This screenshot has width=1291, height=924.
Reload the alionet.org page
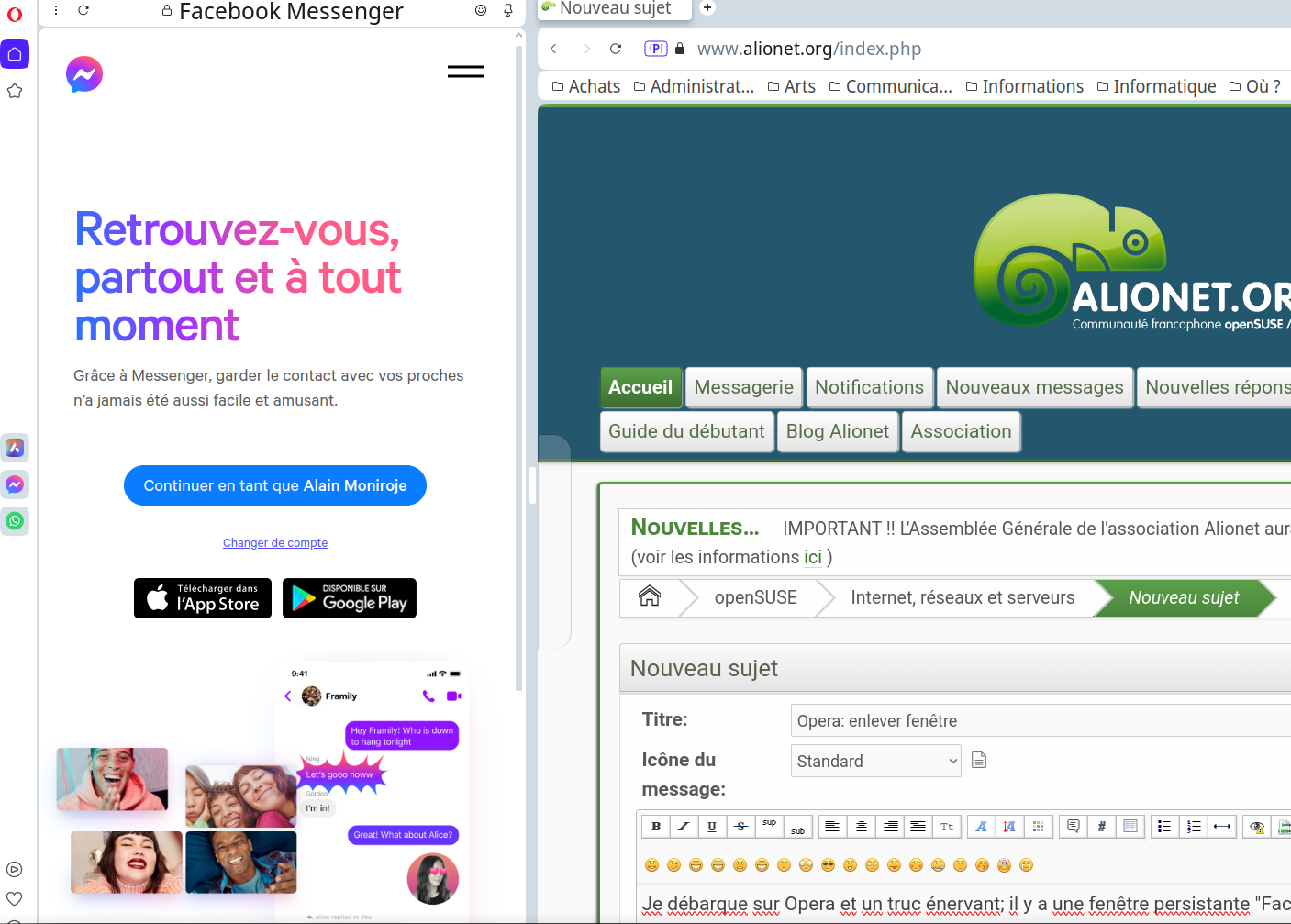click(616, 49)
